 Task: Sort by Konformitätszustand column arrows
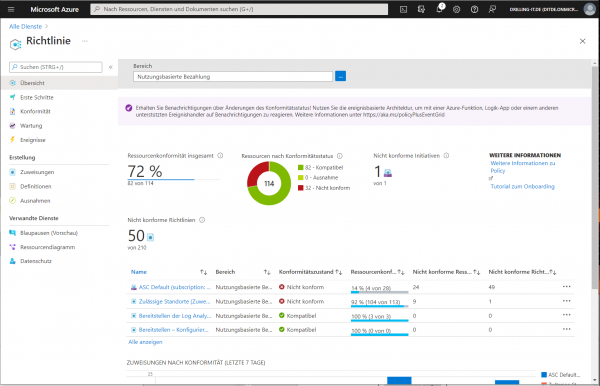(339, 272)
